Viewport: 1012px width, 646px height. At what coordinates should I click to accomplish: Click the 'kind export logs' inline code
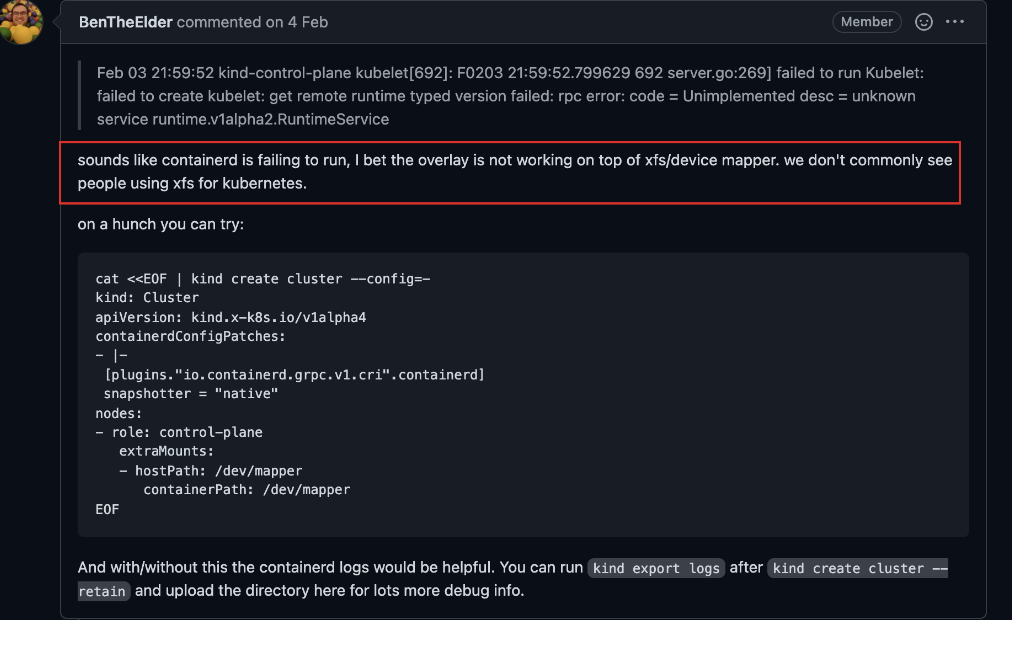(x=656, y=568)
